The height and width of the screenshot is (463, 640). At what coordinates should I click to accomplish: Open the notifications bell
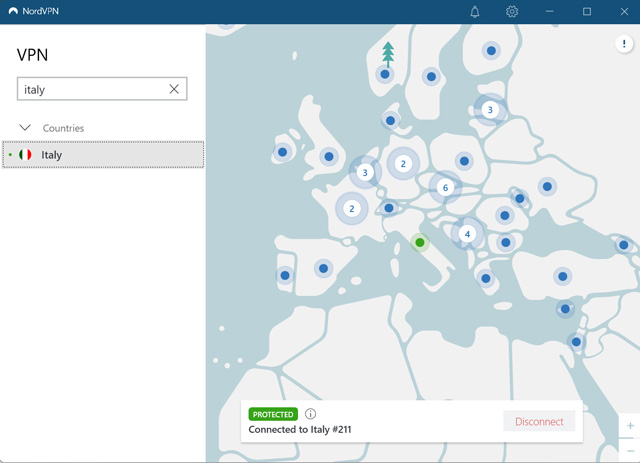[x=475, y=11]
